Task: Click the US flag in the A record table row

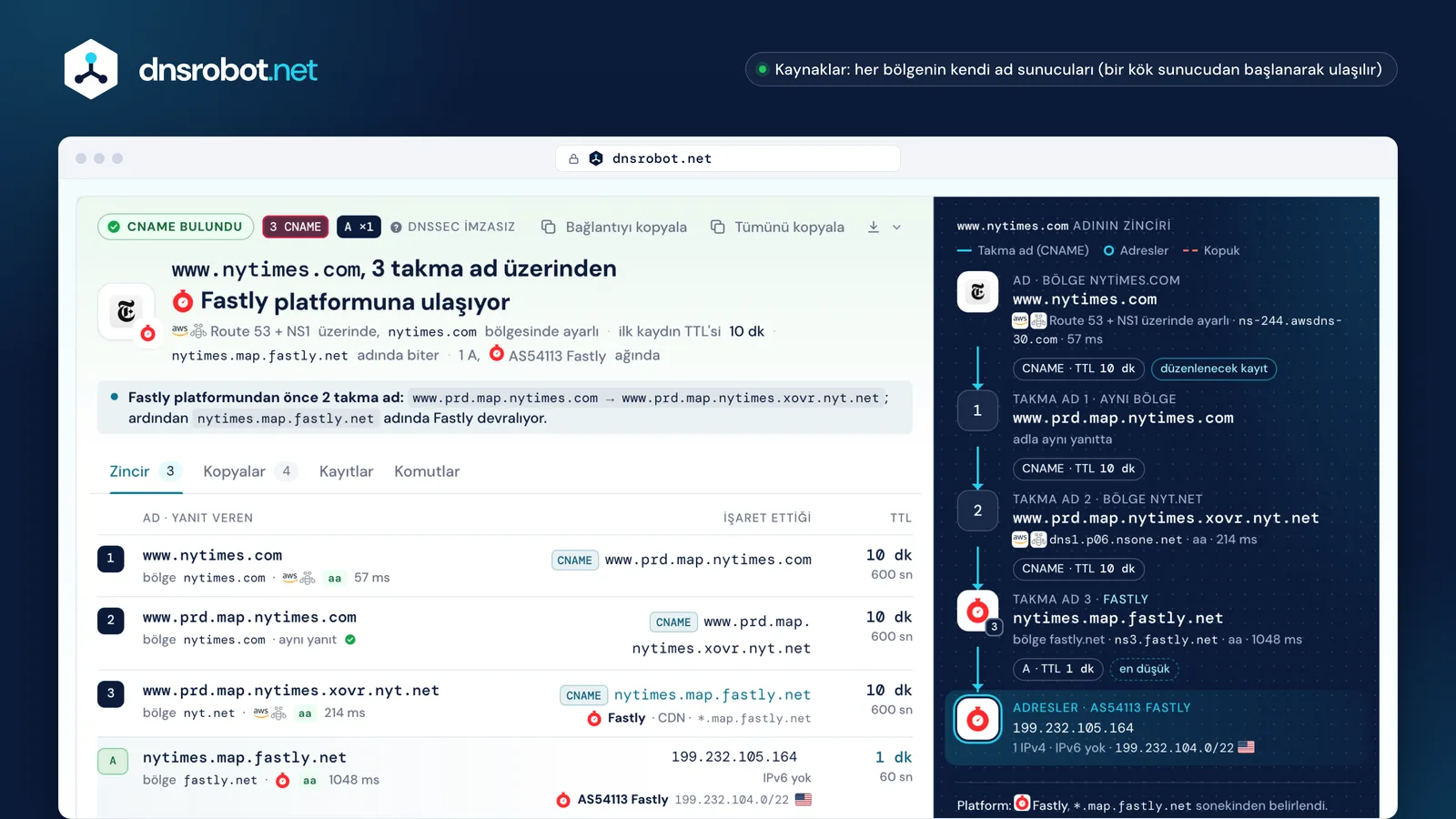Action: click(803, 799)
